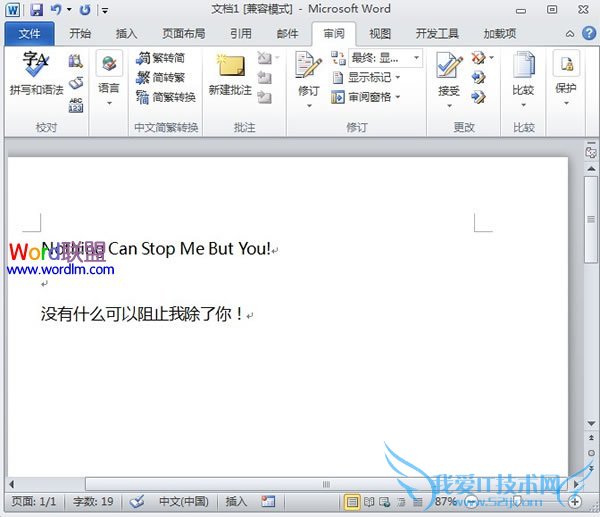
Task: Click the macro recording status icon
Action: [x=268, y=501]
